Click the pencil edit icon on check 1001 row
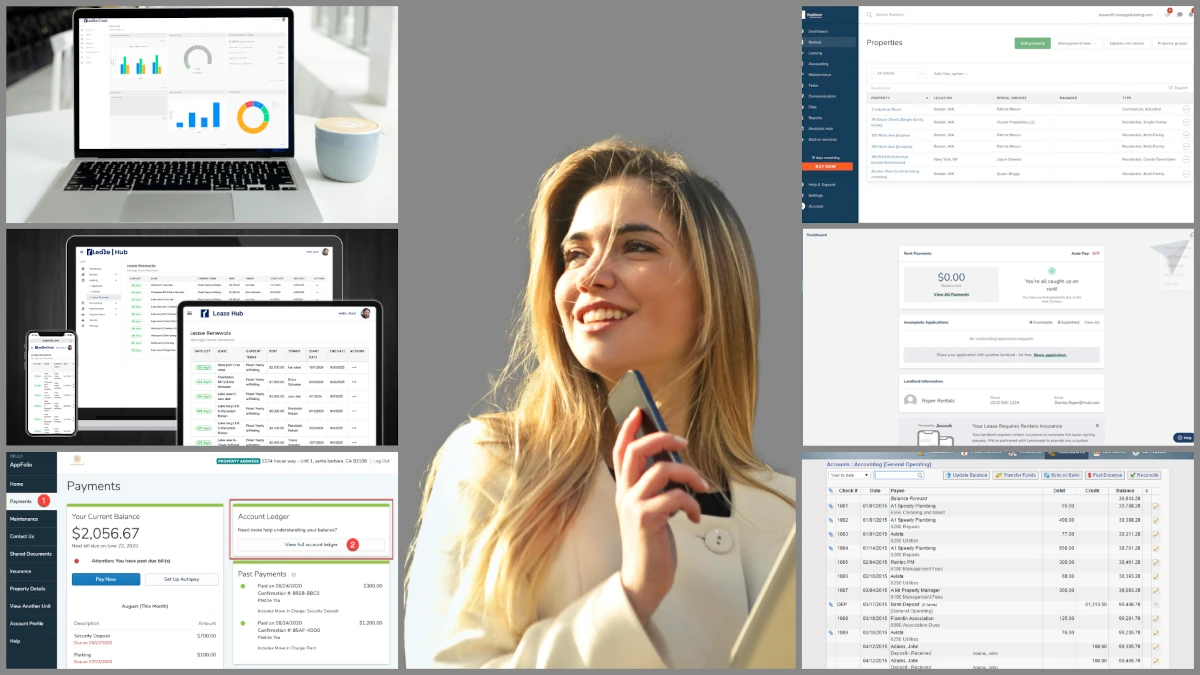 [x=1155, y=506]
